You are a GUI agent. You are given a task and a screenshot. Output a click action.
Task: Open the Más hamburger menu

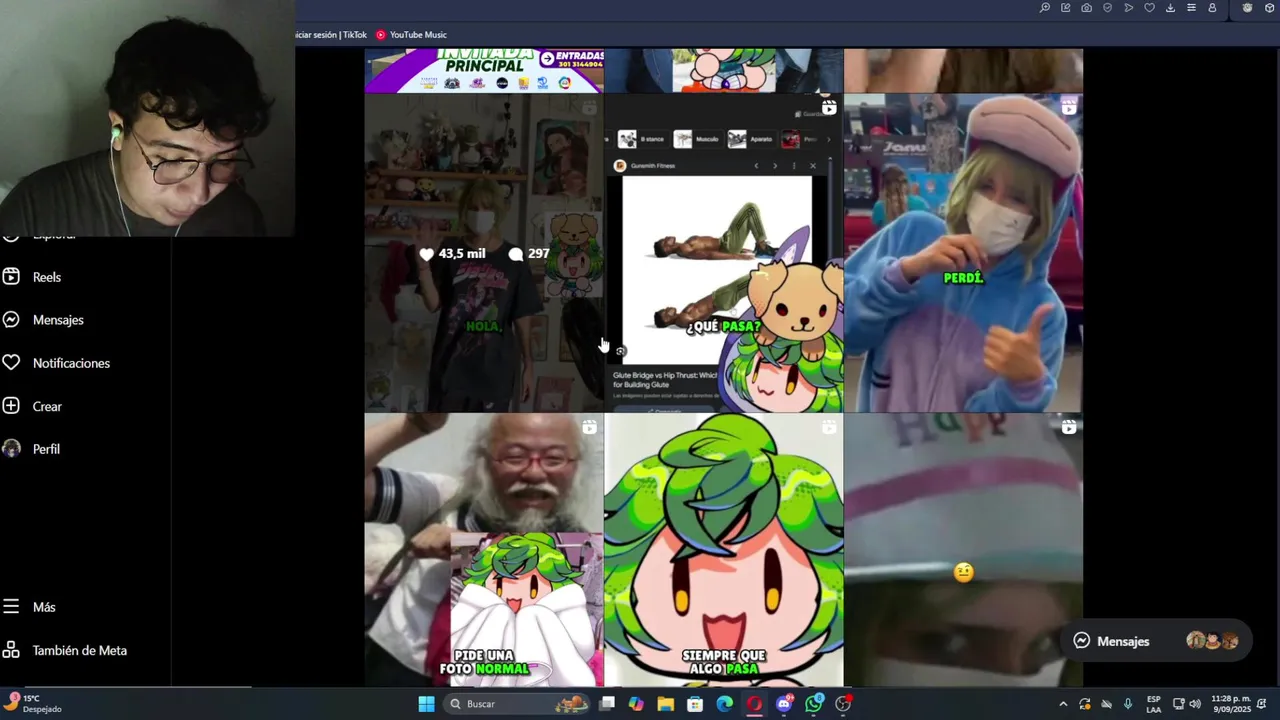click(11, 607)
